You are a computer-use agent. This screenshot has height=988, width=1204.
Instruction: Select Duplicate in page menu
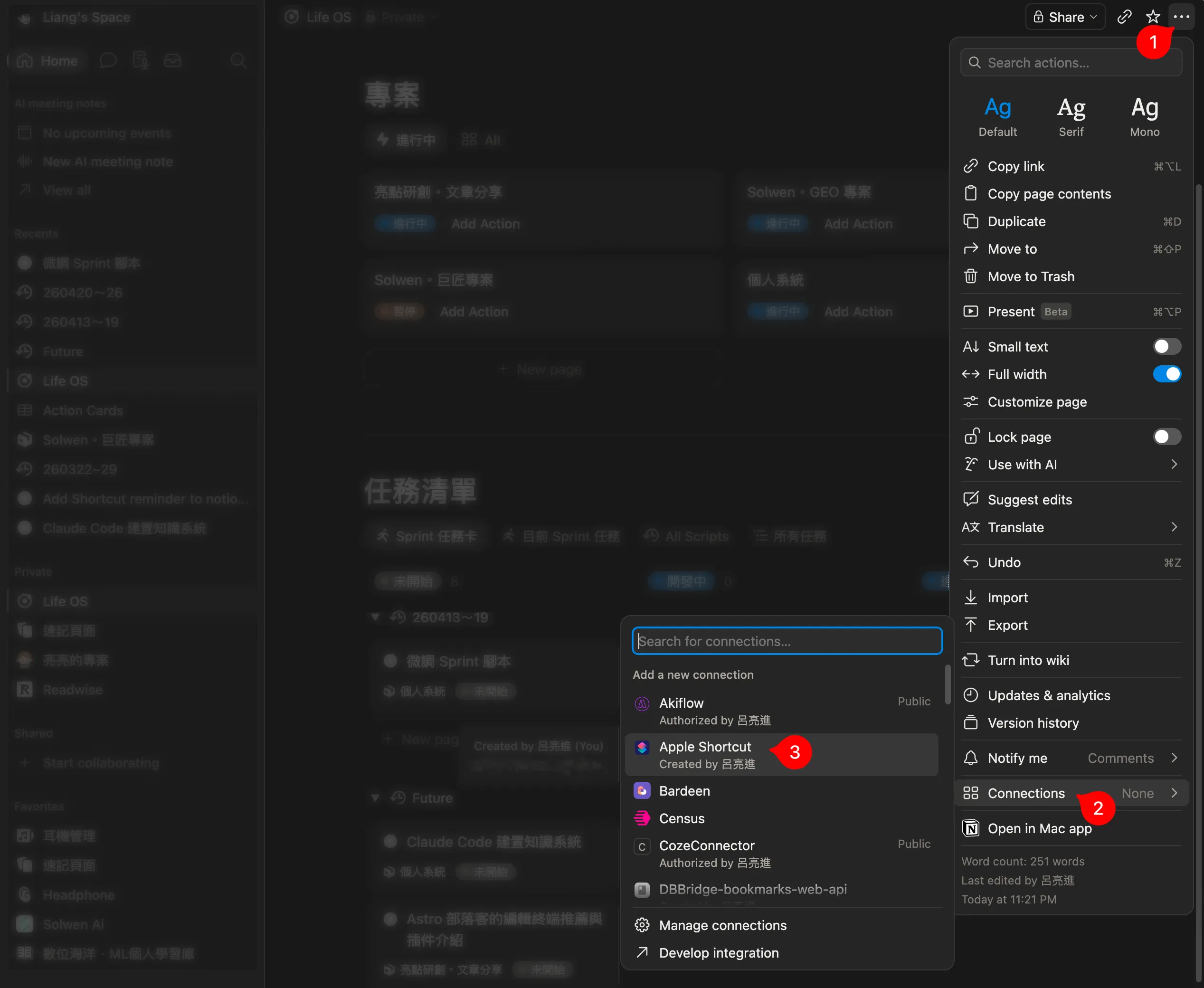pyautogui.click(x=1071, y=221)
